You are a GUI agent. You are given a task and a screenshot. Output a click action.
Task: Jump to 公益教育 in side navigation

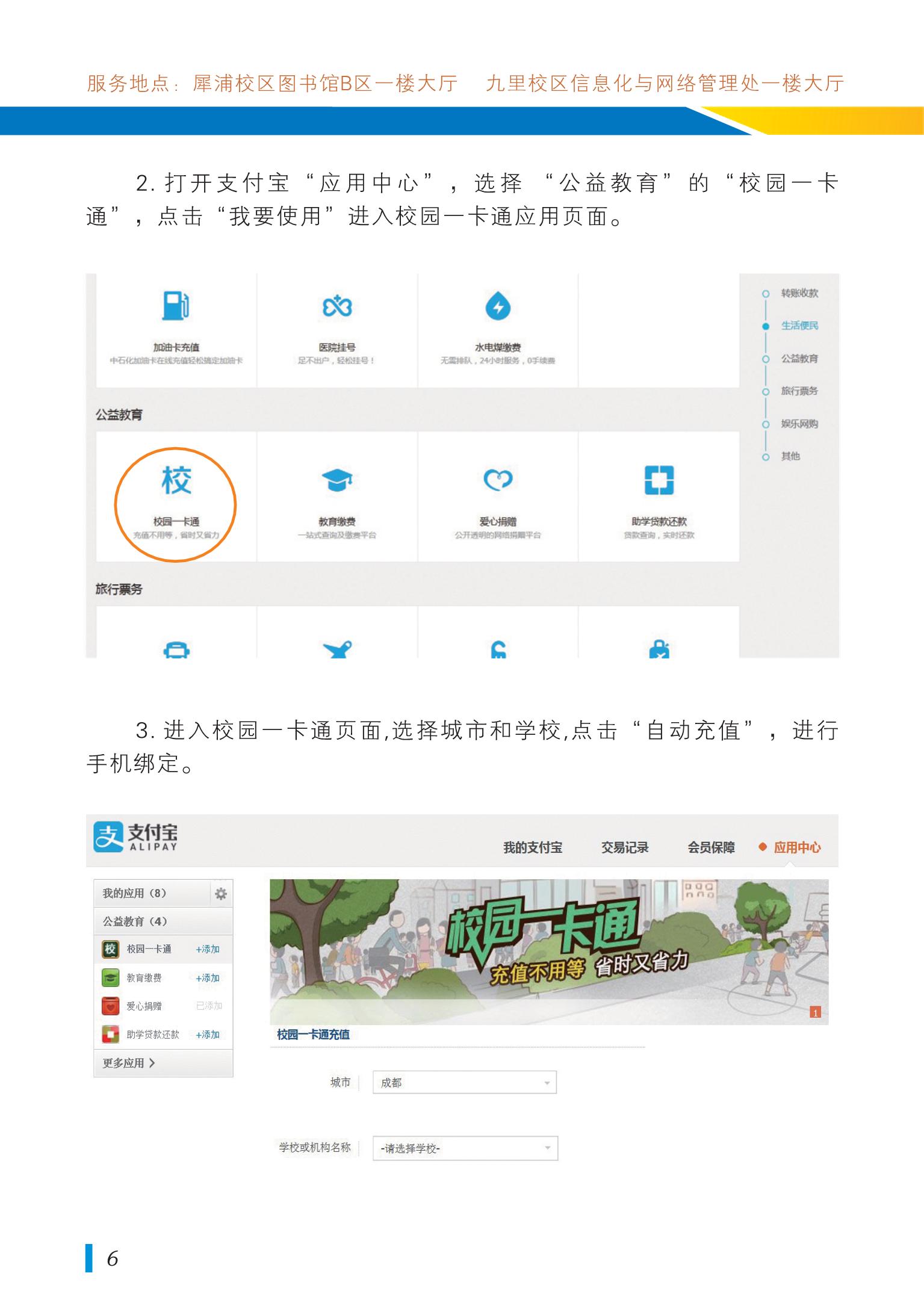799,359
